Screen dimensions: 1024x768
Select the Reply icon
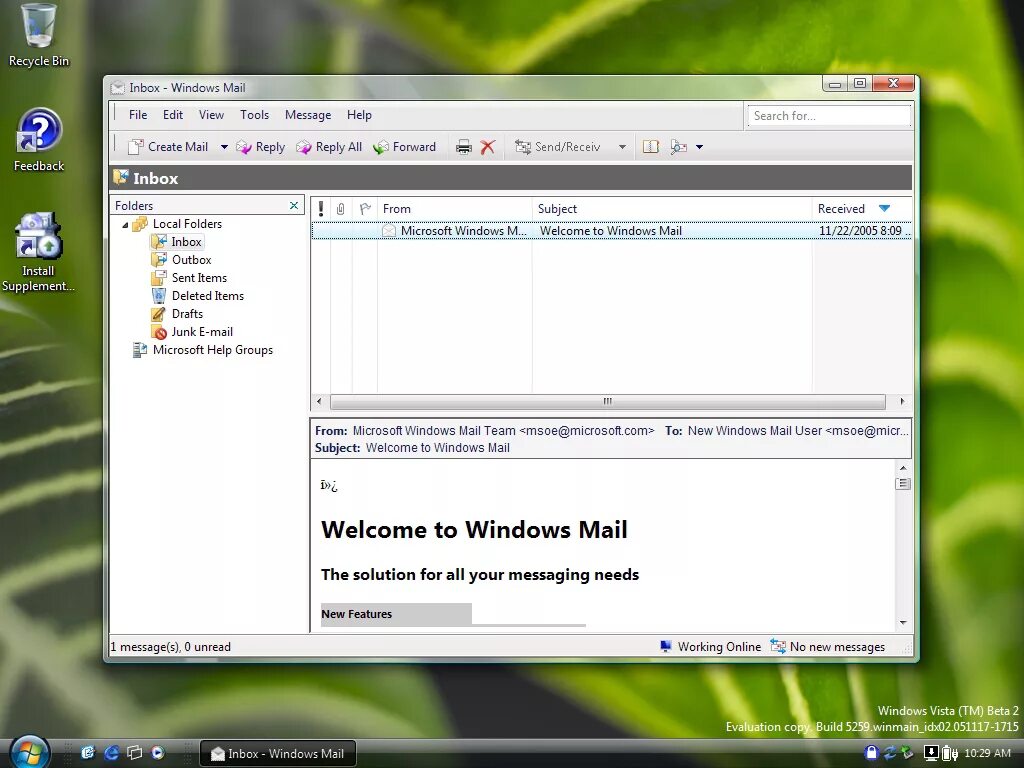point(260,146)
